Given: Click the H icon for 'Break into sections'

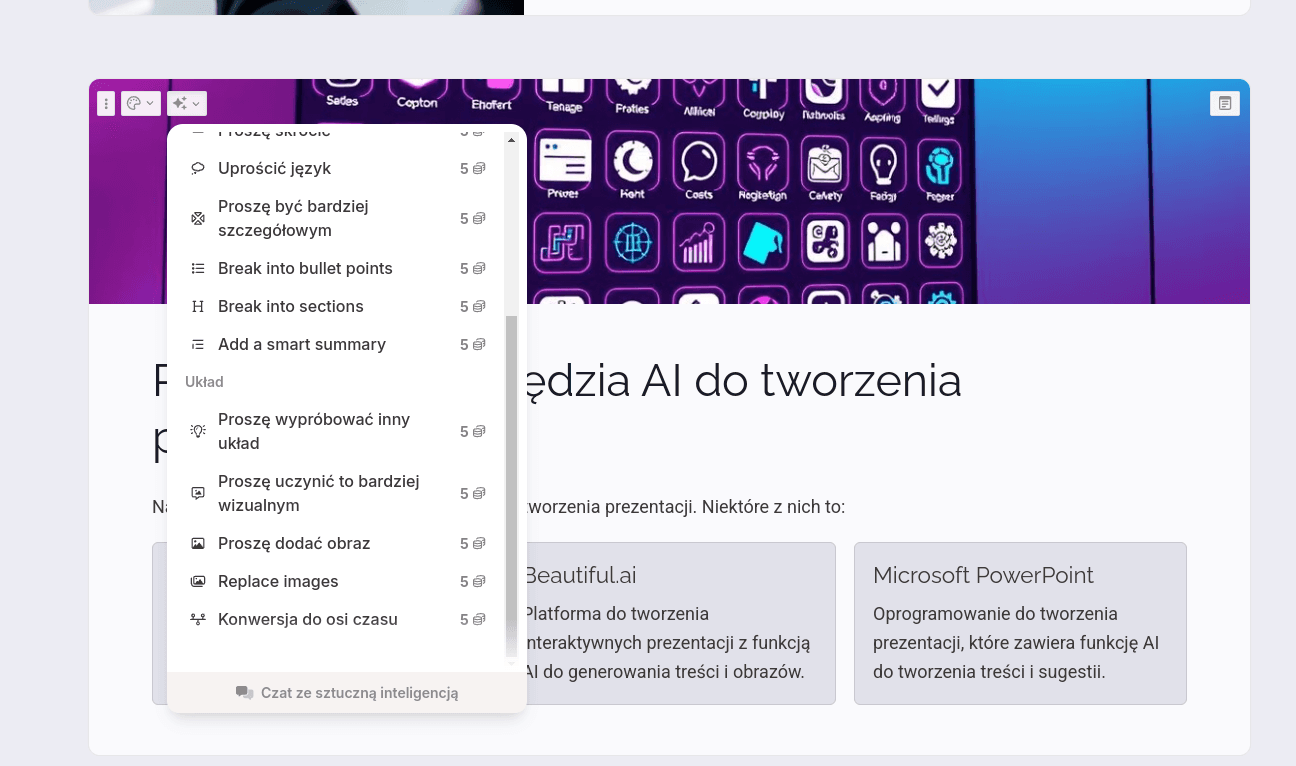Looking at the screenshot, I should pos(198,306).
